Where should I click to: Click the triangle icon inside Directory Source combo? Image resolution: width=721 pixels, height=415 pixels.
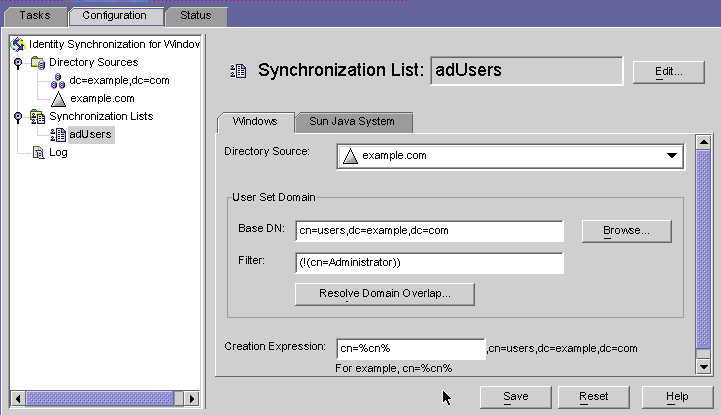coord(350,156)
